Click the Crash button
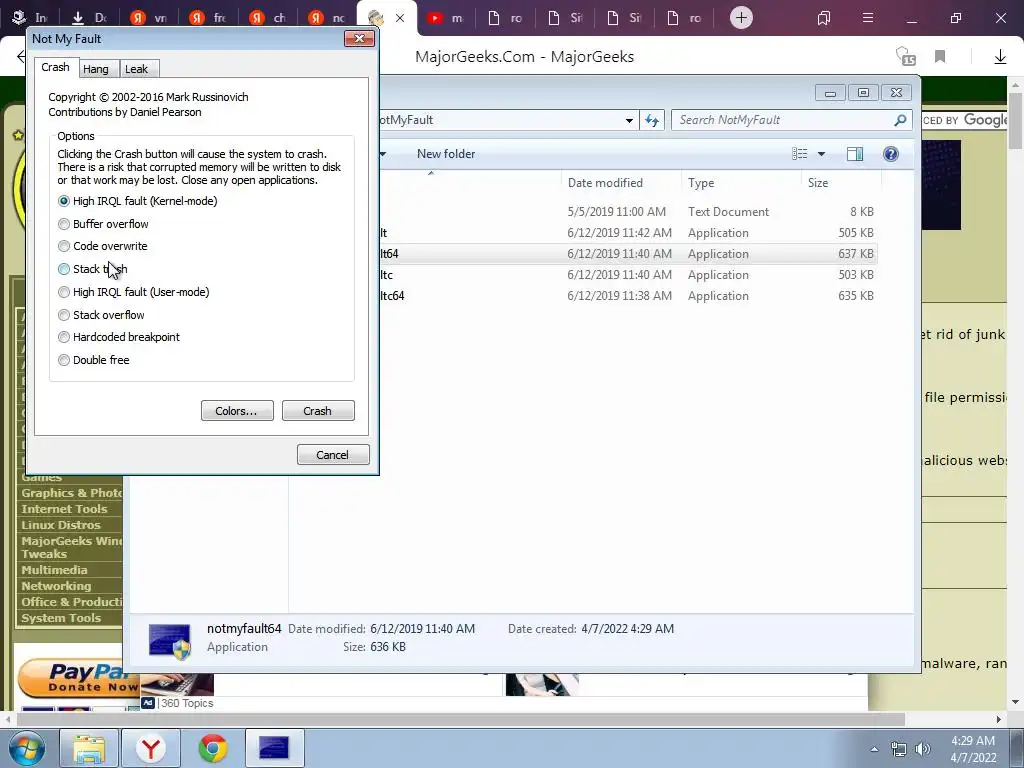 [x=318, y=411]
